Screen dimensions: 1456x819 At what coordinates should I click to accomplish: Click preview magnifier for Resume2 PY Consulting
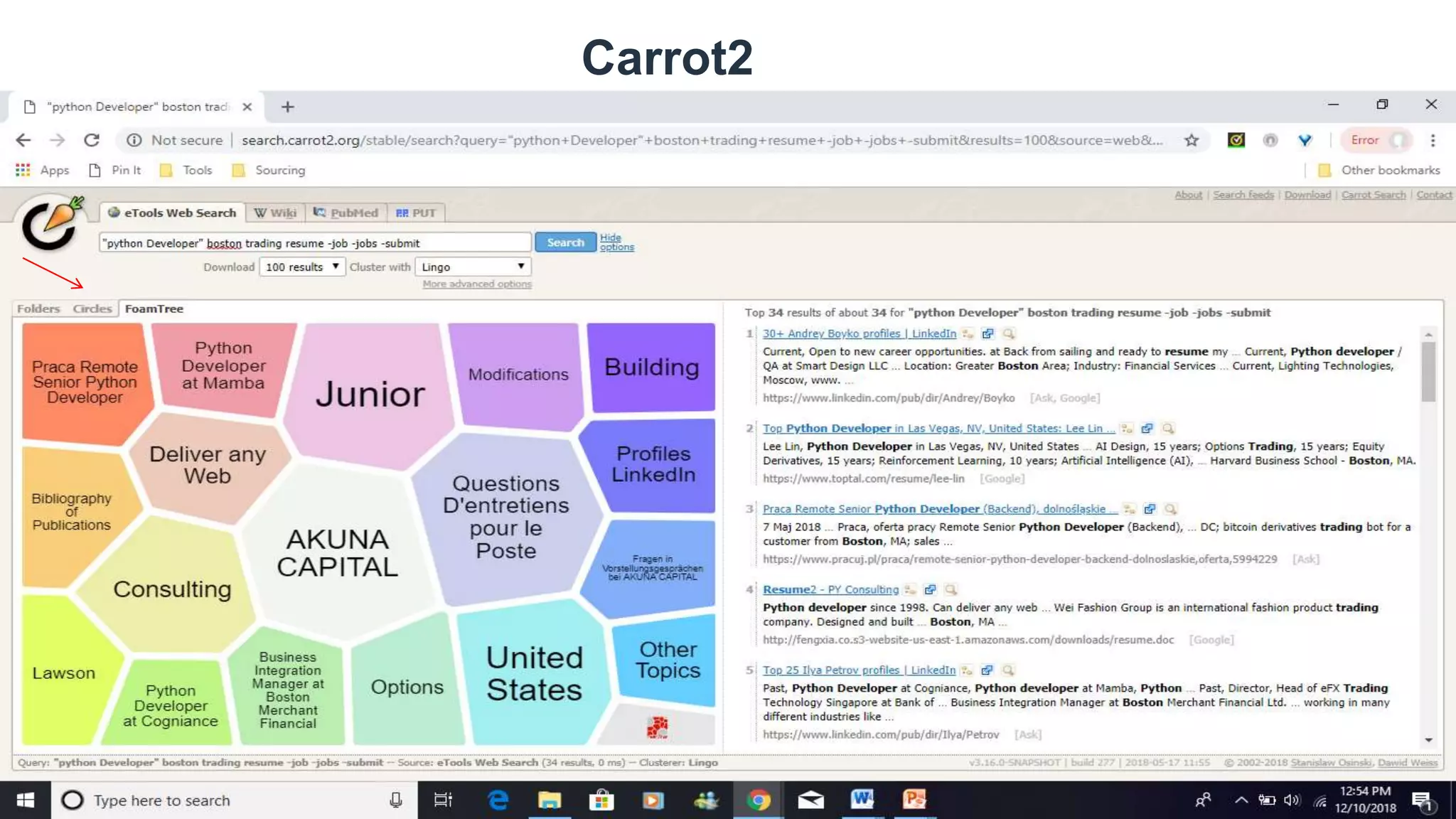pos(951,589)
